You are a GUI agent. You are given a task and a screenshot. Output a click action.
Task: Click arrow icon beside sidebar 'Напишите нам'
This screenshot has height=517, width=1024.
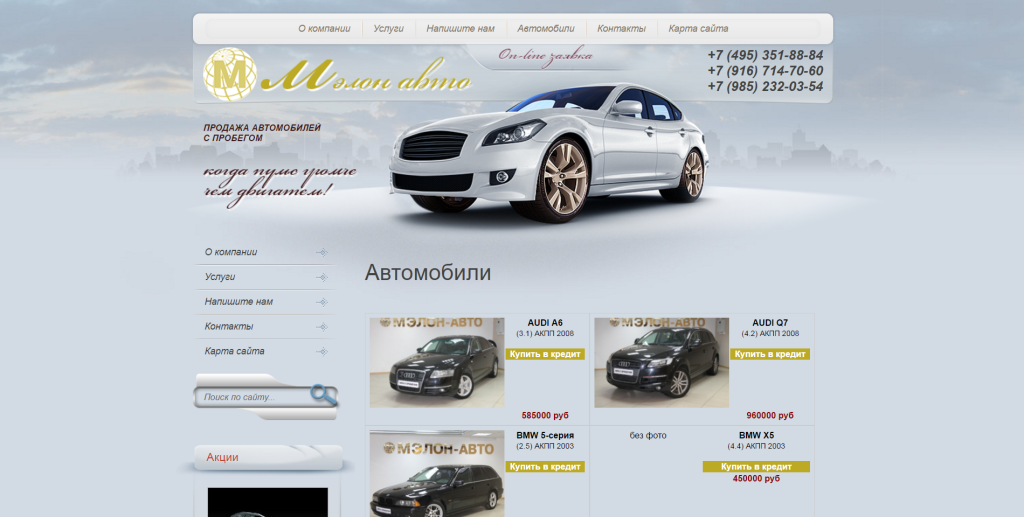(x=321, y=302)
